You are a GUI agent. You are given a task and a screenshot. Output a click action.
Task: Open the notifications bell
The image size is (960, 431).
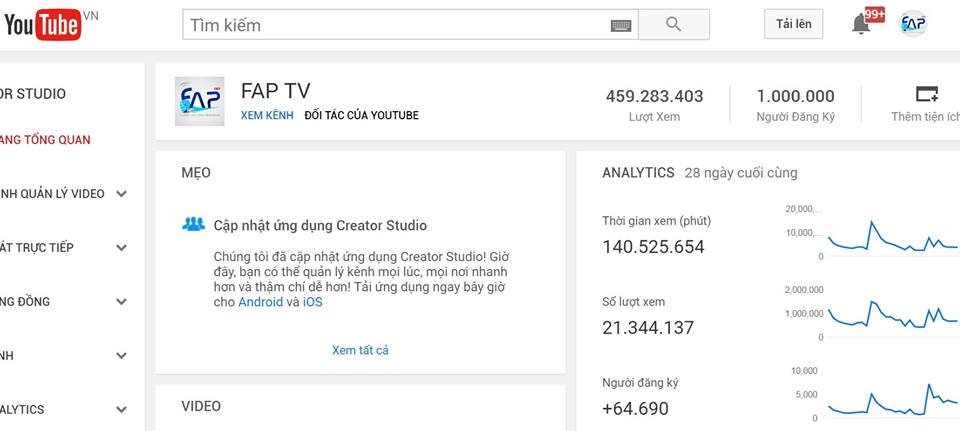click(861, 24)
